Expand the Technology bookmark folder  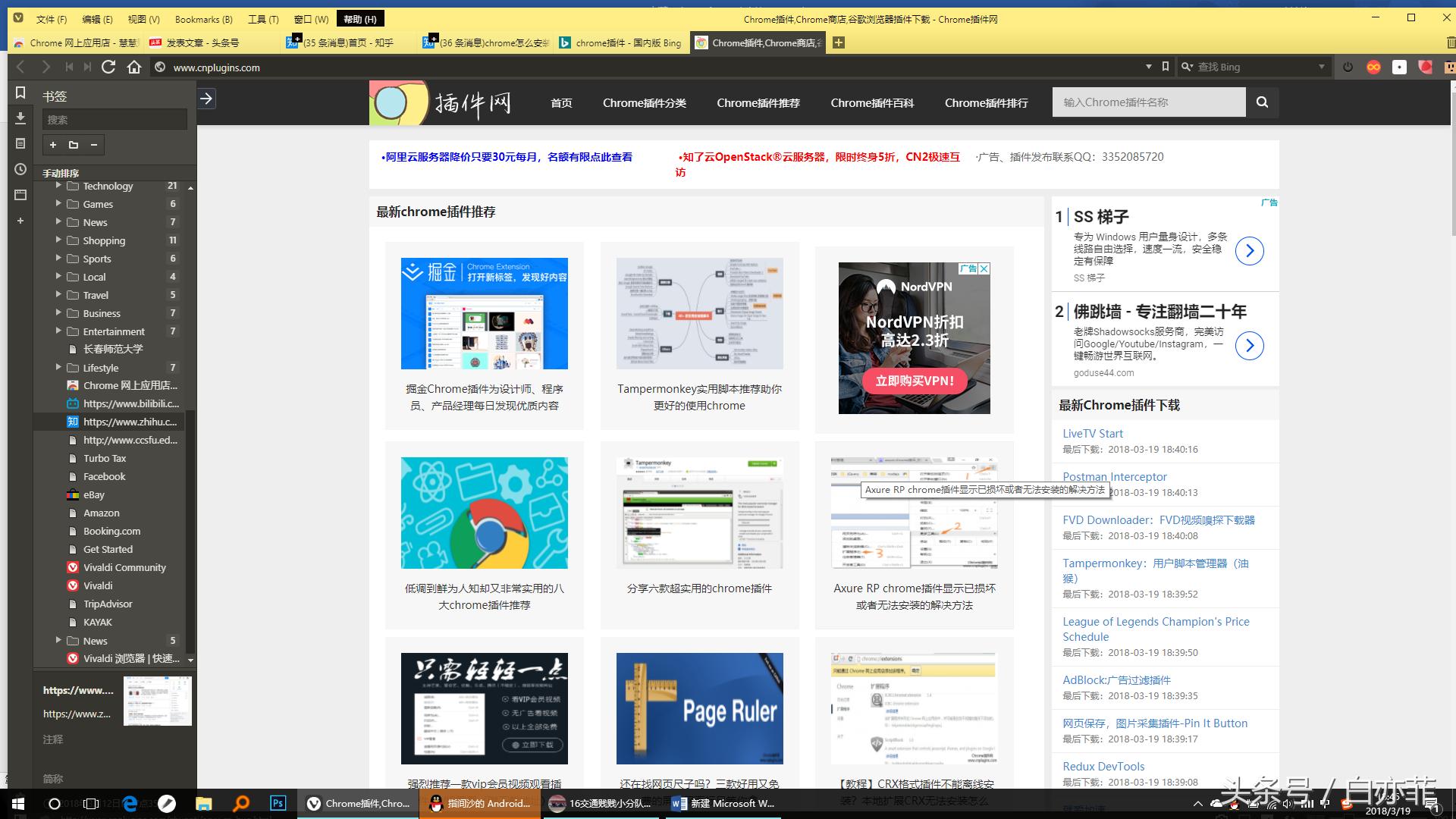coord(59,186)
